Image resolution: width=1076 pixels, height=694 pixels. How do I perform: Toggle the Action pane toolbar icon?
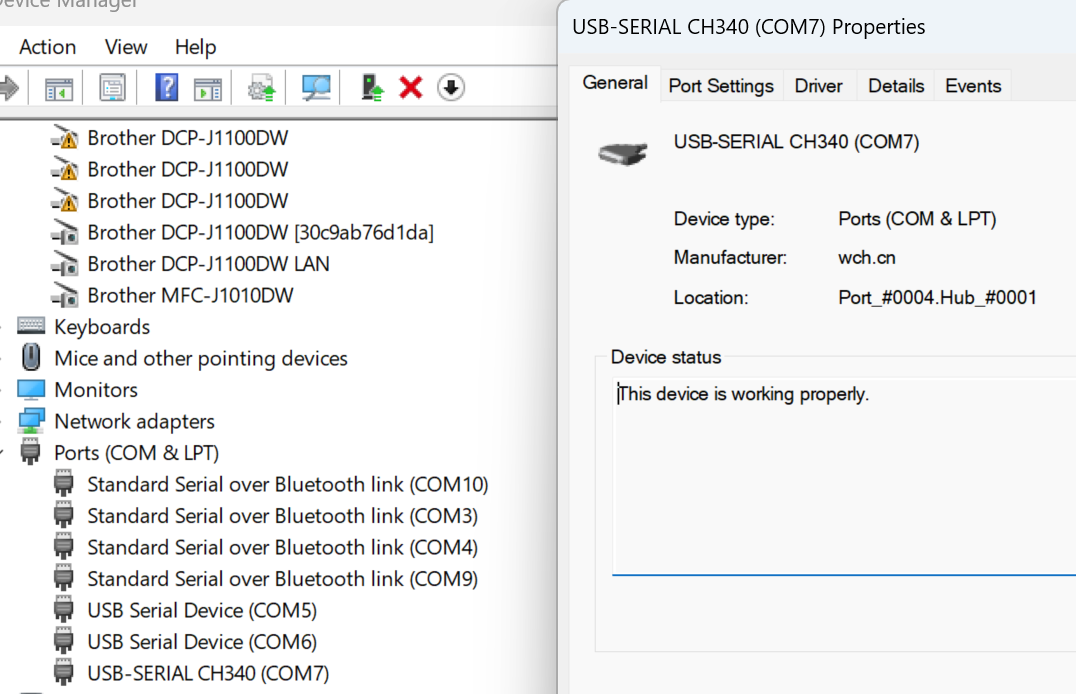pyautogui.click(x=207, y=88)
